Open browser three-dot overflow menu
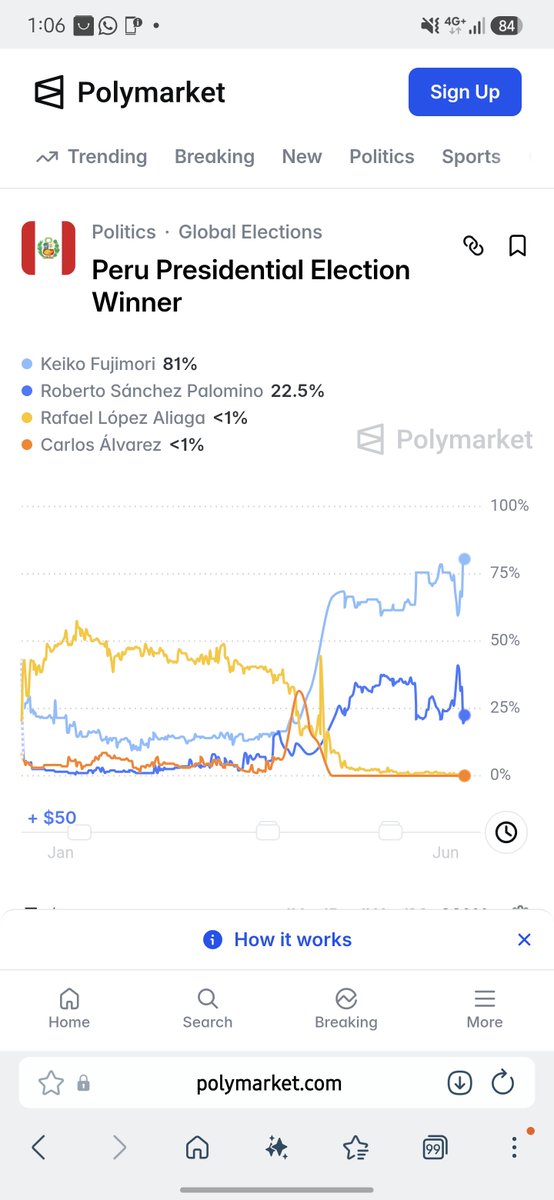The width and height of the screenshot is (554, 1200). [514, 1147]
